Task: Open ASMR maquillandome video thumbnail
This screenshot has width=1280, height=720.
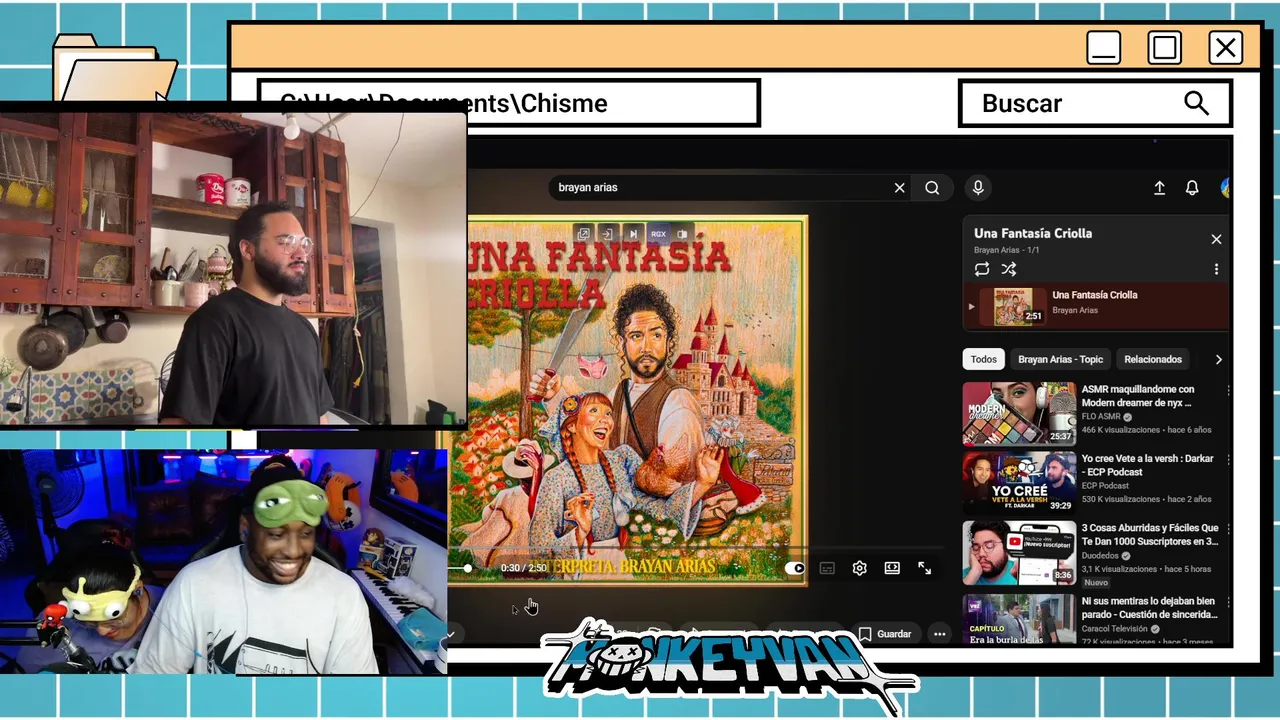Action: click(x=1019, y=413)
